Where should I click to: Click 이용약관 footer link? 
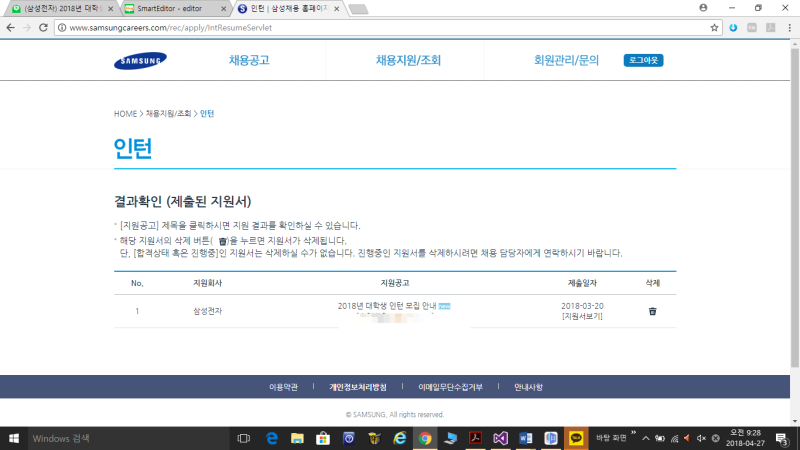point(284,387)
